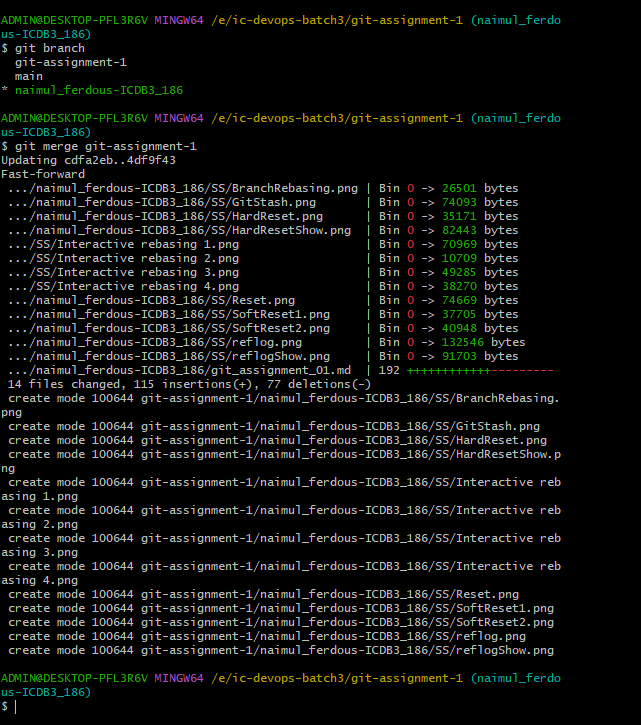Click the SS/Reset.png diffstat row
The height and width of the screenshot is (725, 641).
pyautogui.click(x=263, y=301)
